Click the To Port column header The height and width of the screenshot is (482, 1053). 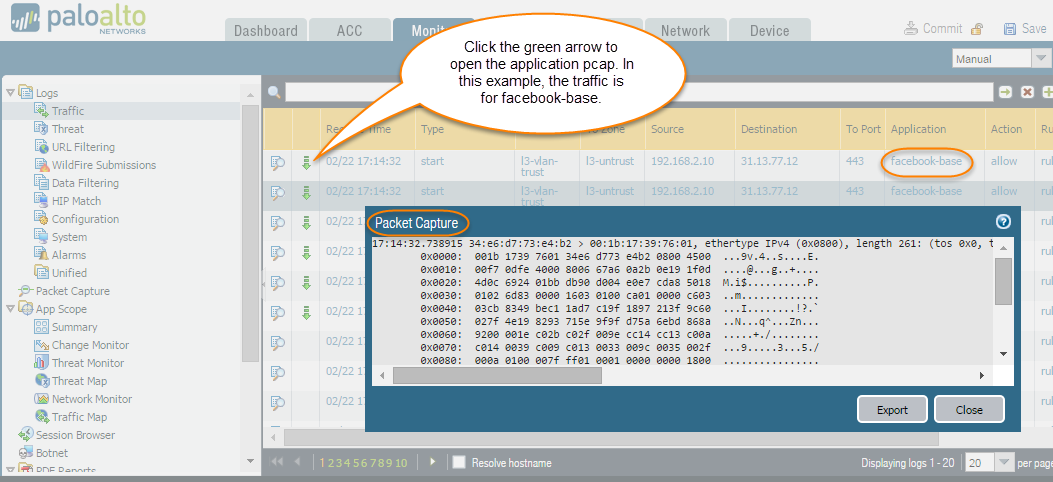[x=863, y=129]
